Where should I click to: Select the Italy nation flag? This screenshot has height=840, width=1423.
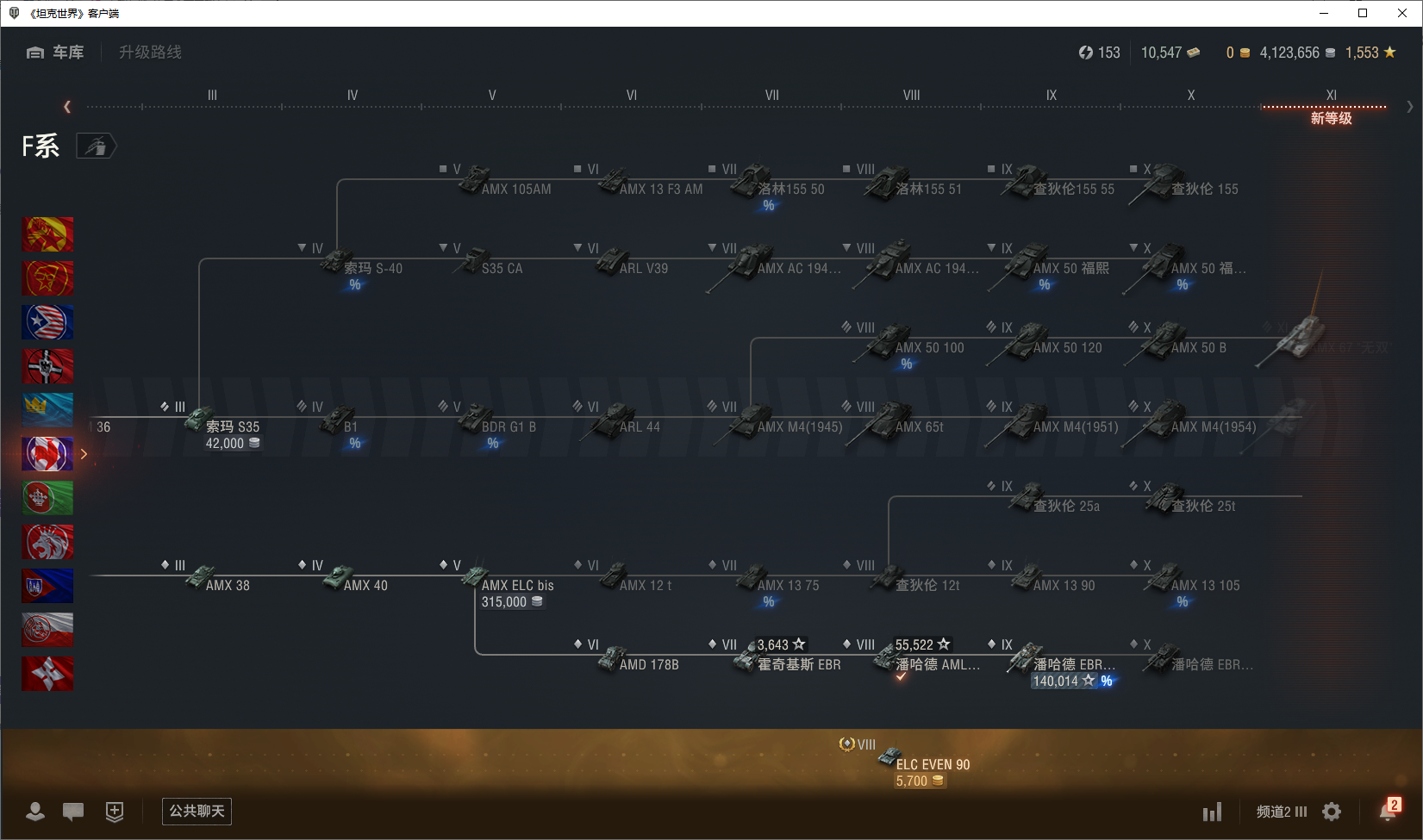tap(47, 498)
